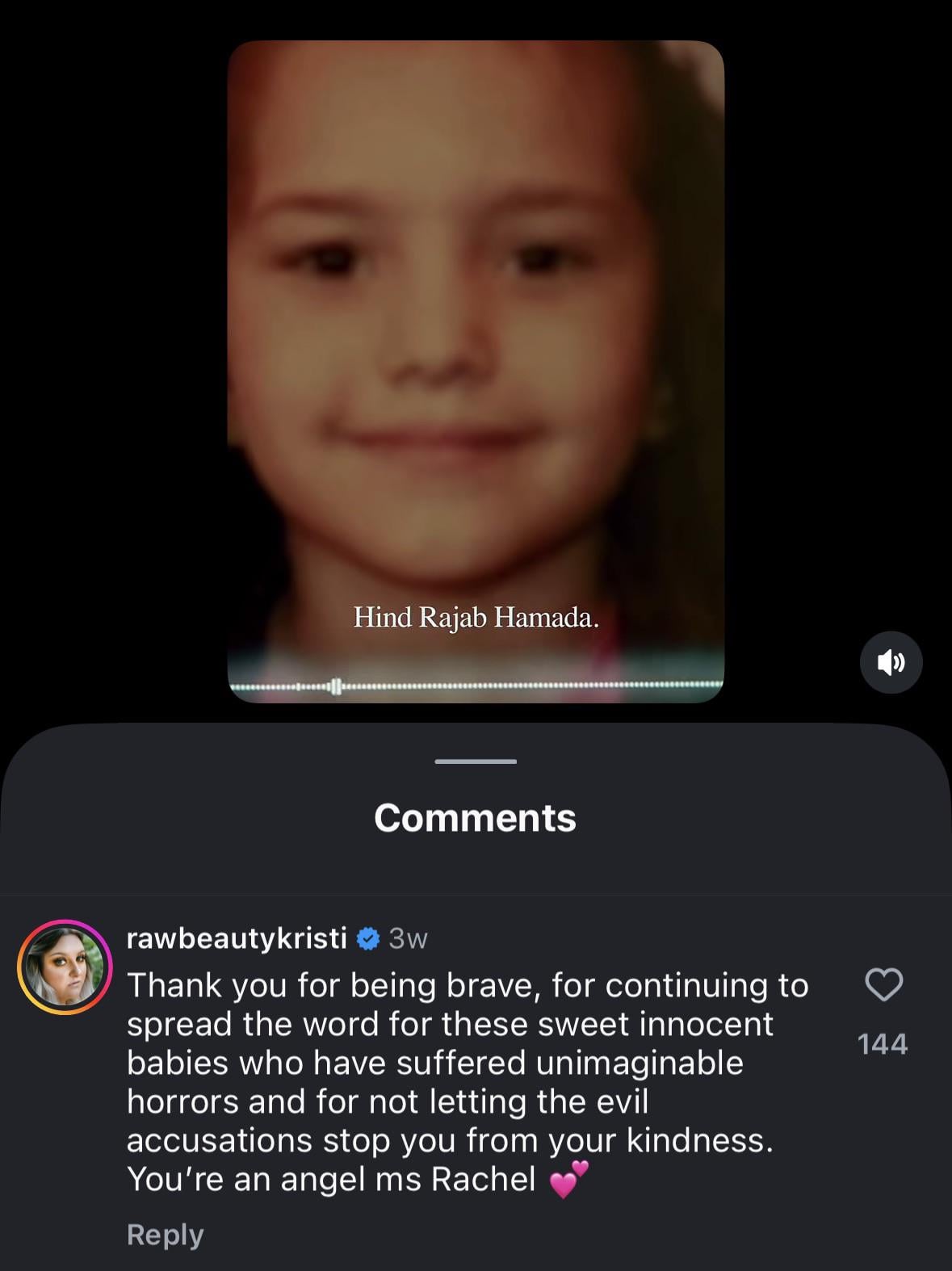Click the Comments header title
This screenshot has width=952, height=1271.
[x=475, y=818]
